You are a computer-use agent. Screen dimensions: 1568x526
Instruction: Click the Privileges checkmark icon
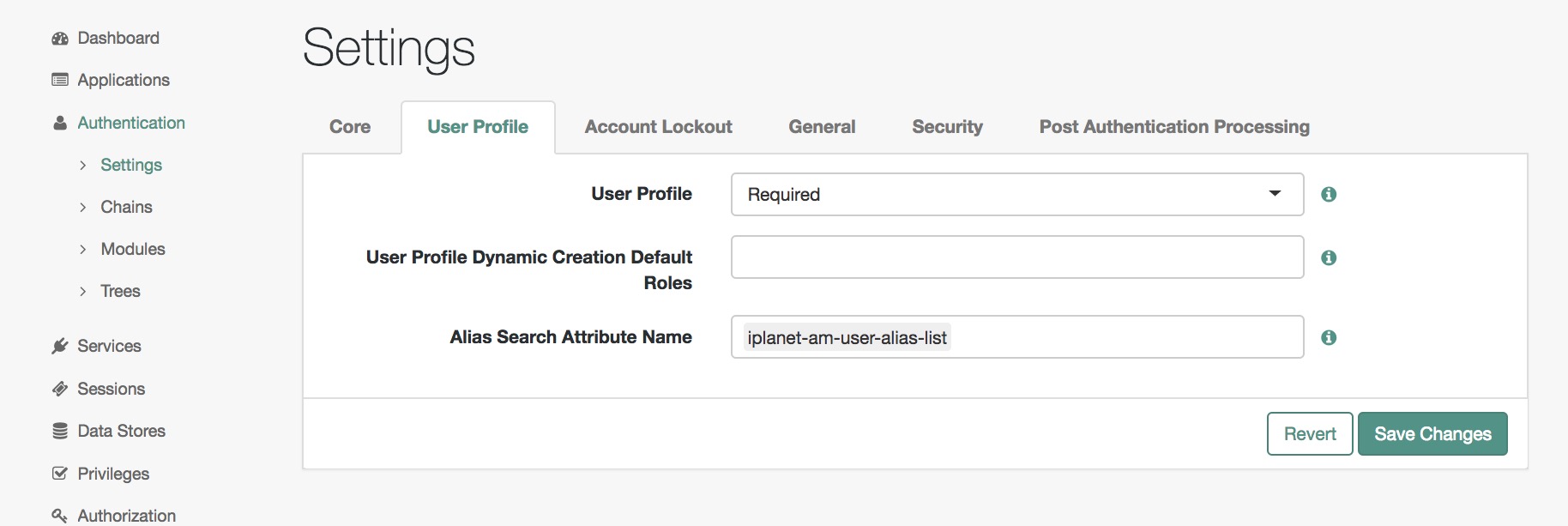60,474
